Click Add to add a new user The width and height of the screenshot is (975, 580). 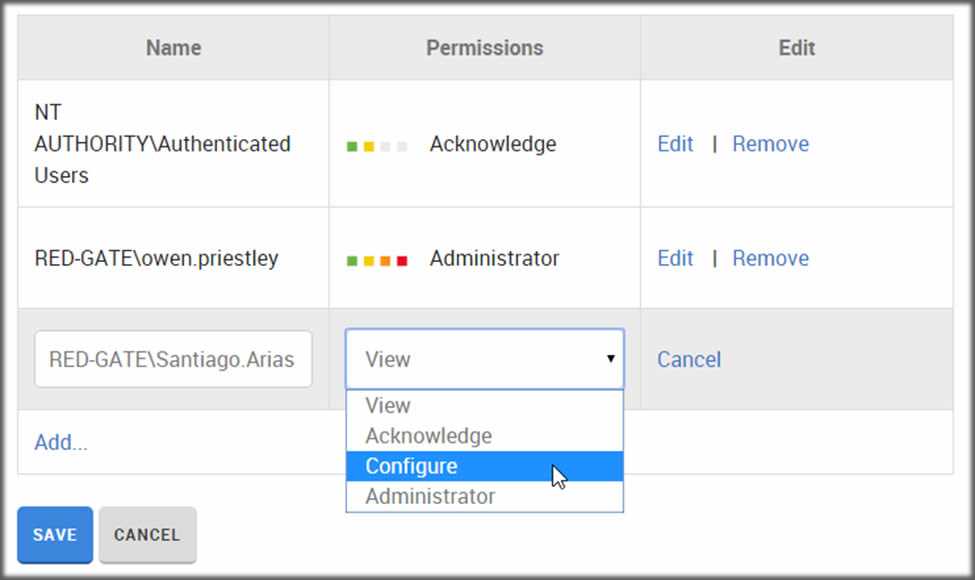(60, 442)
